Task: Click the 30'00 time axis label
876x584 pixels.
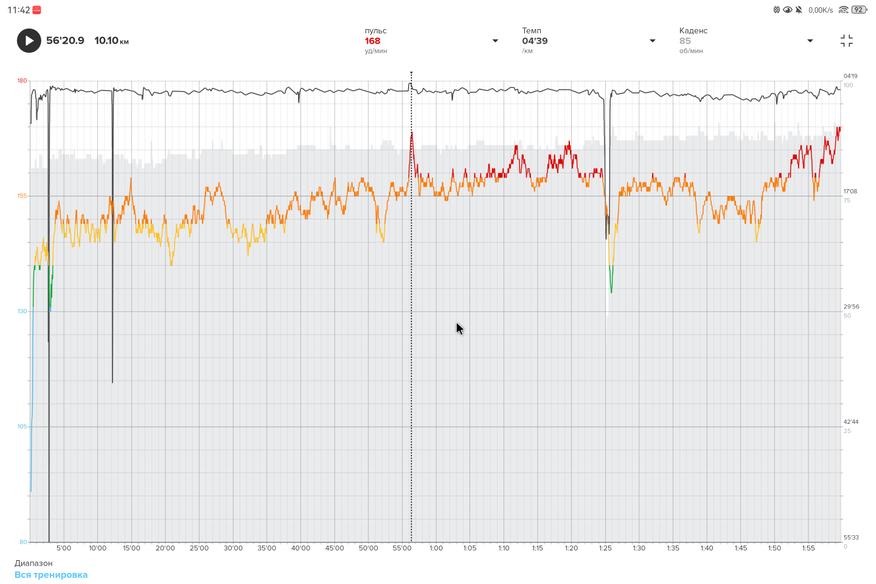Action: point(233,548)
